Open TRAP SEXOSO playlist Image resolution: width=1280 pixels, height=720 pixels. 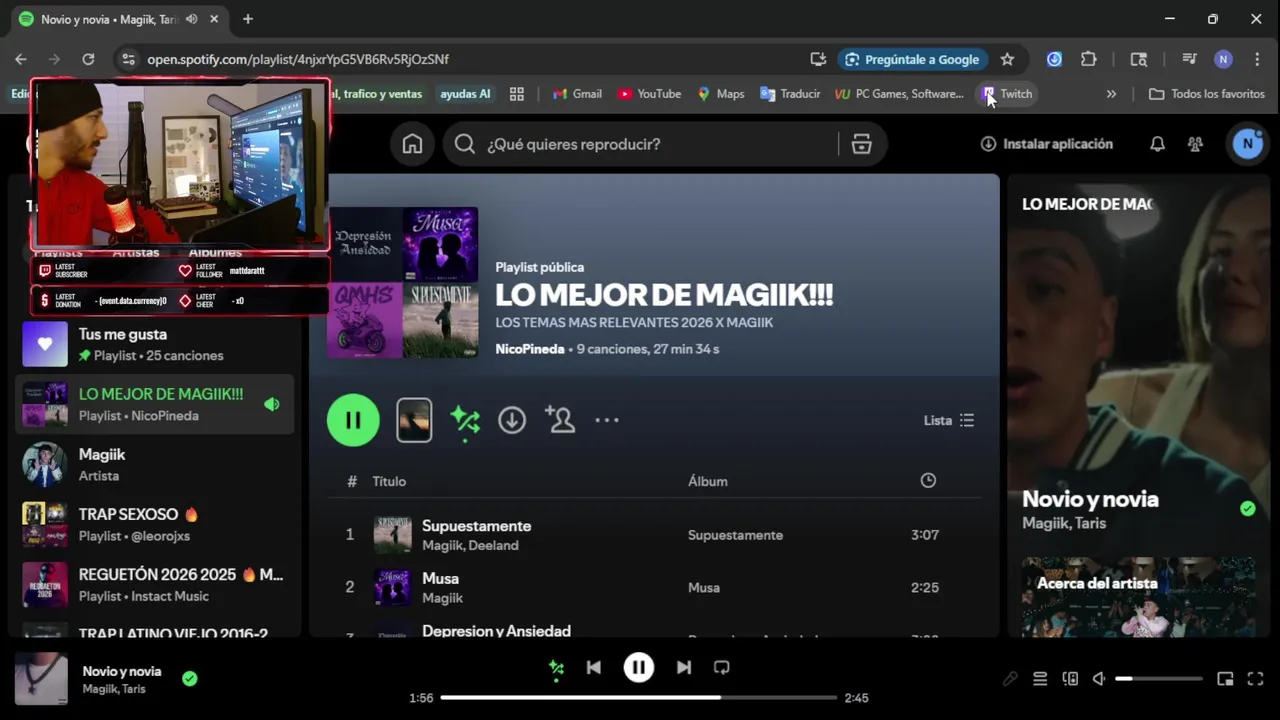tap(155, 524)
